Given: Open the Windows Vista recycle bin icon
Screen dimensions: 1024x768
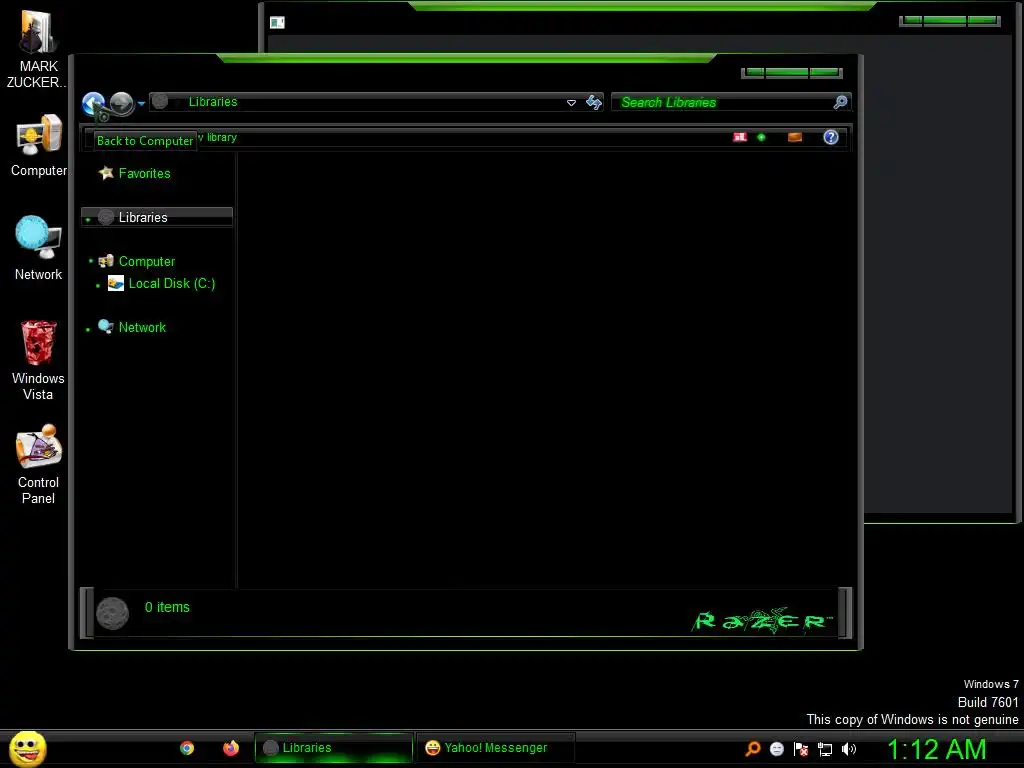Looking at the screenshot, I should (39, 360).
